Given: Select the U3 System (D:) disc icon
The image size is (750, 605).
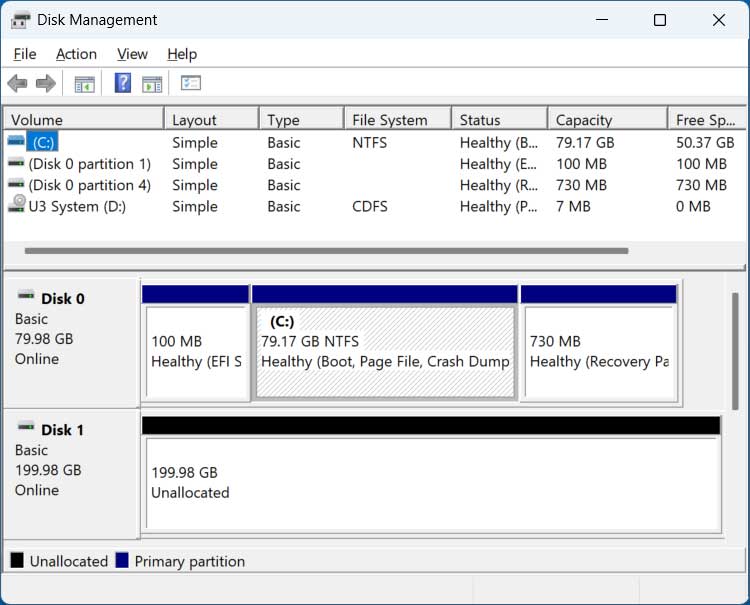Looking at the screenshot, I should click(x=16, y=206).
